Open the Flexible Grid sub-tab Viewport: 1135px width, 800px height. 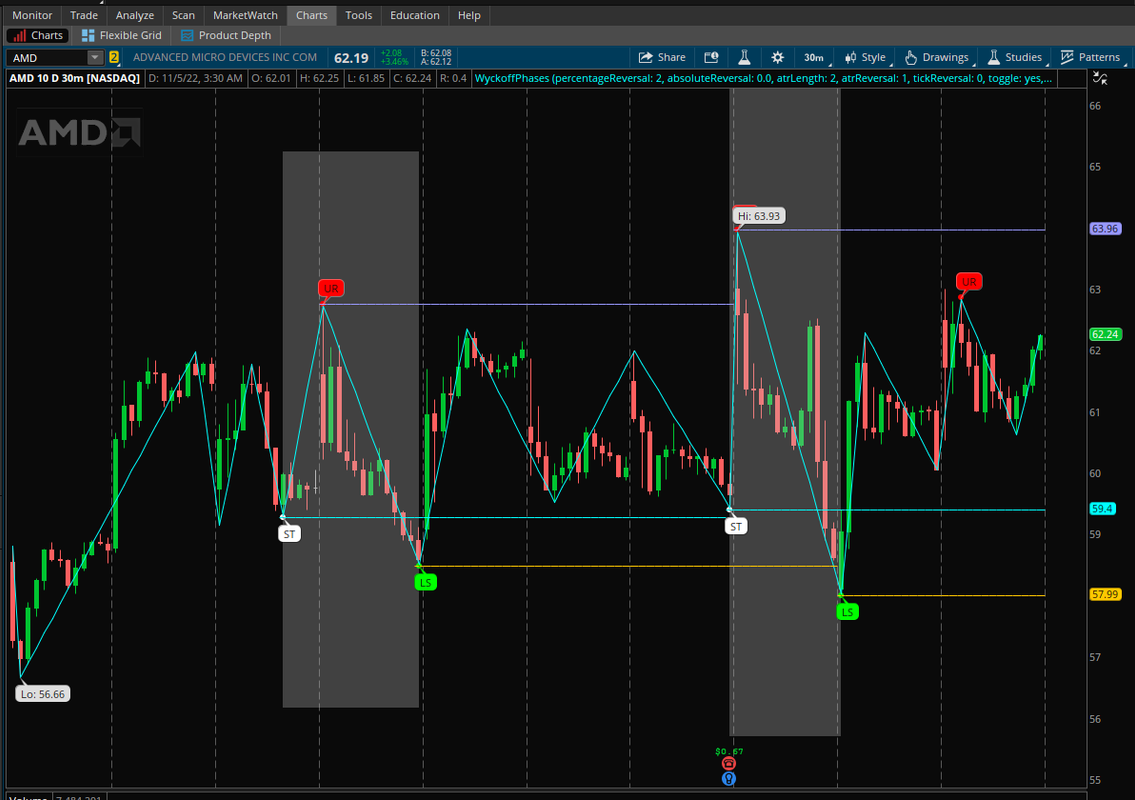[122, 35]
